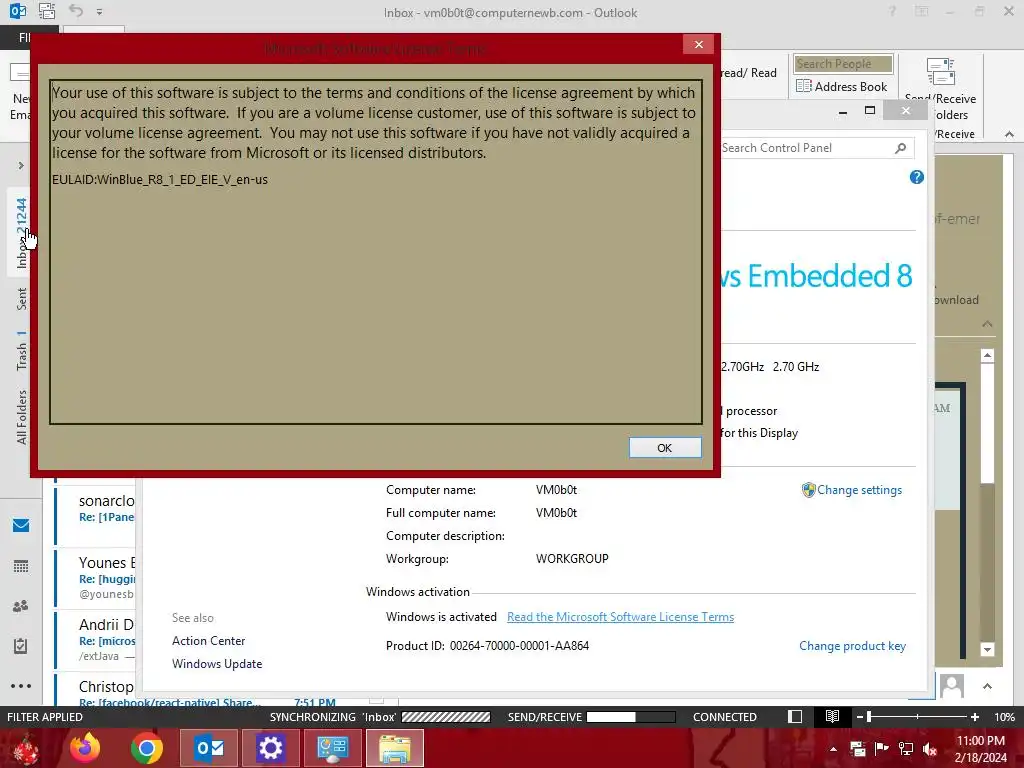Screen dimensions: 1024x768
Task: Collapse the Outlook ribbon with the chevron
Action: click(1010, 134)
